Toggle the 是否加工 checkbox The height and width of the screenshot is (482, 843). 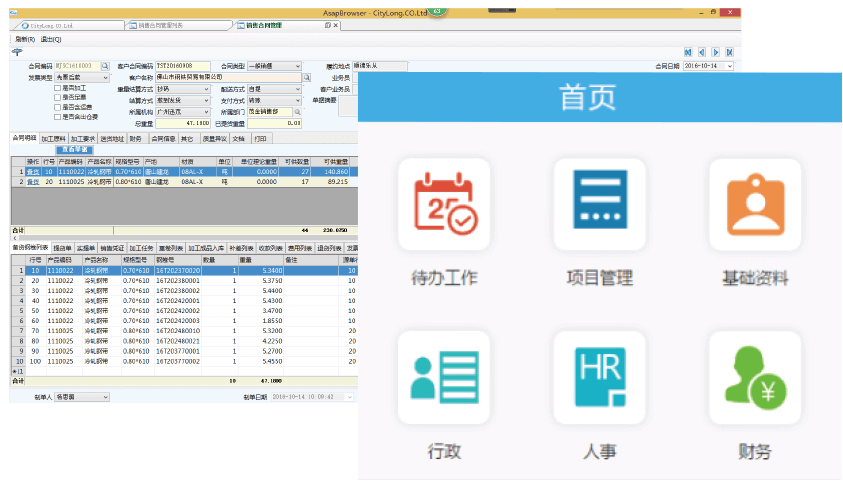(58, 88)
